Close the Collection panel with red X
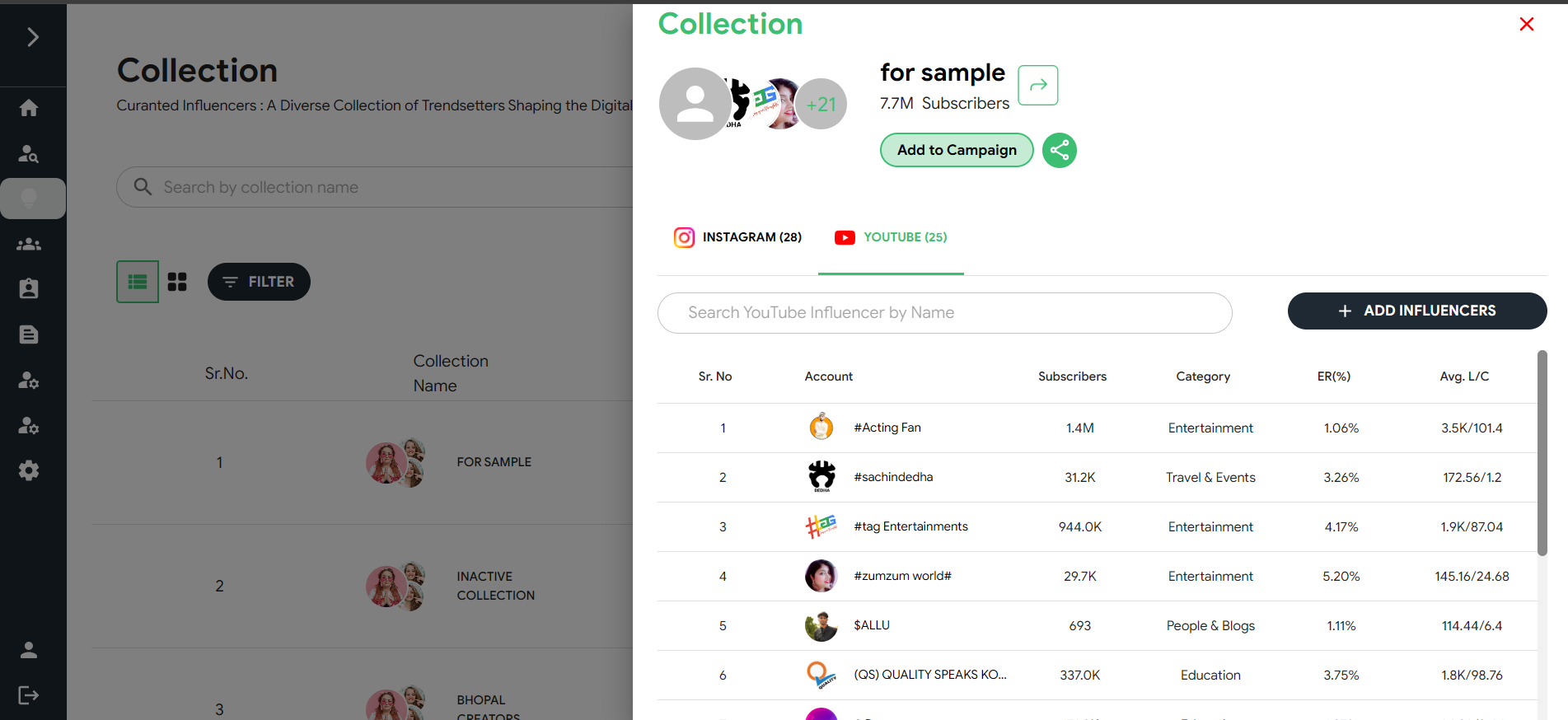Image resolution: width=1568 pixels, height=720 pixels. coord(1526,25)
